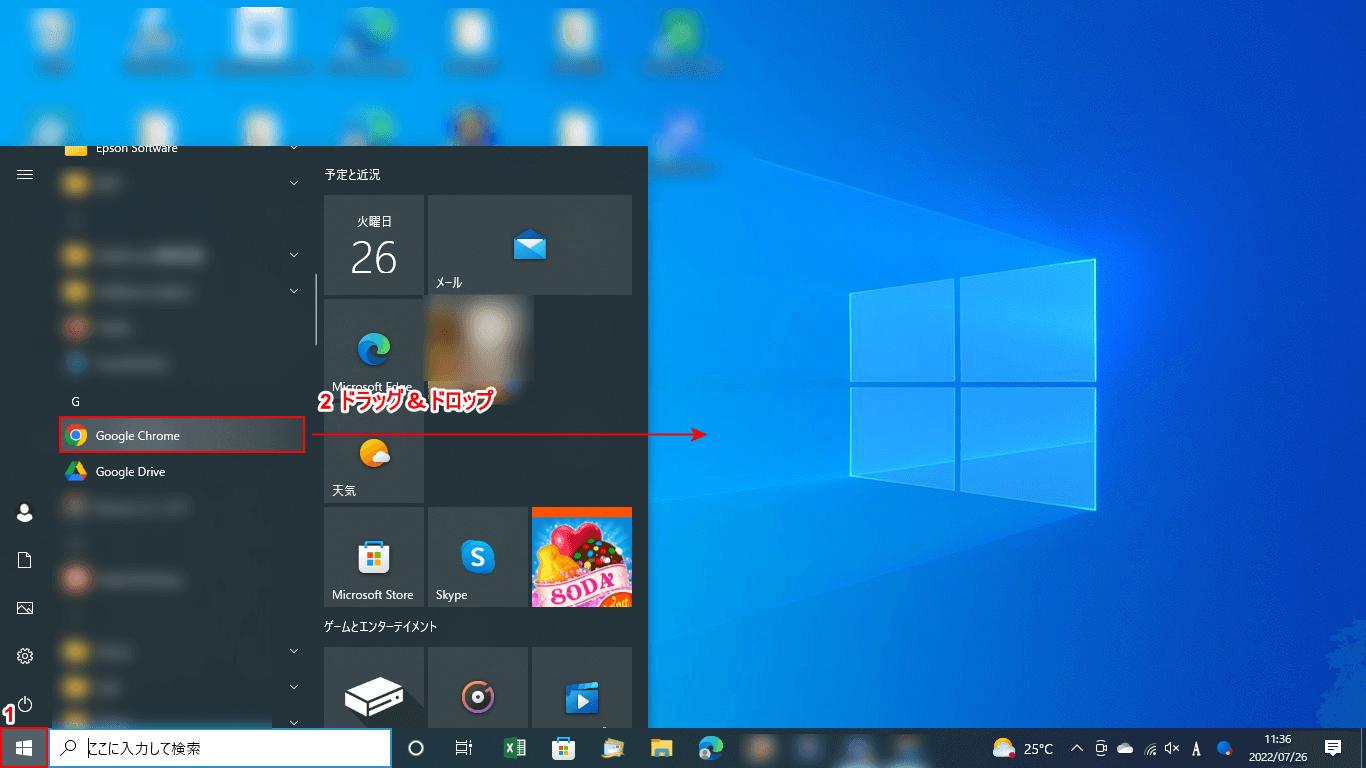The height and width of the screenshot is (768, 1366).
Task: Open Cortana from the taskbar
Action: (417, 748)
